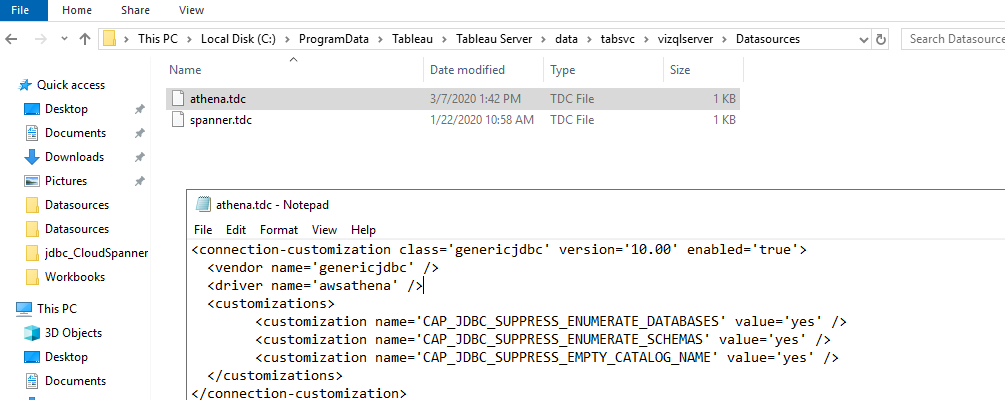Select the athena.tdc file
The height and width of the screenshot is (400, 1005).
(x=453, y=99)
